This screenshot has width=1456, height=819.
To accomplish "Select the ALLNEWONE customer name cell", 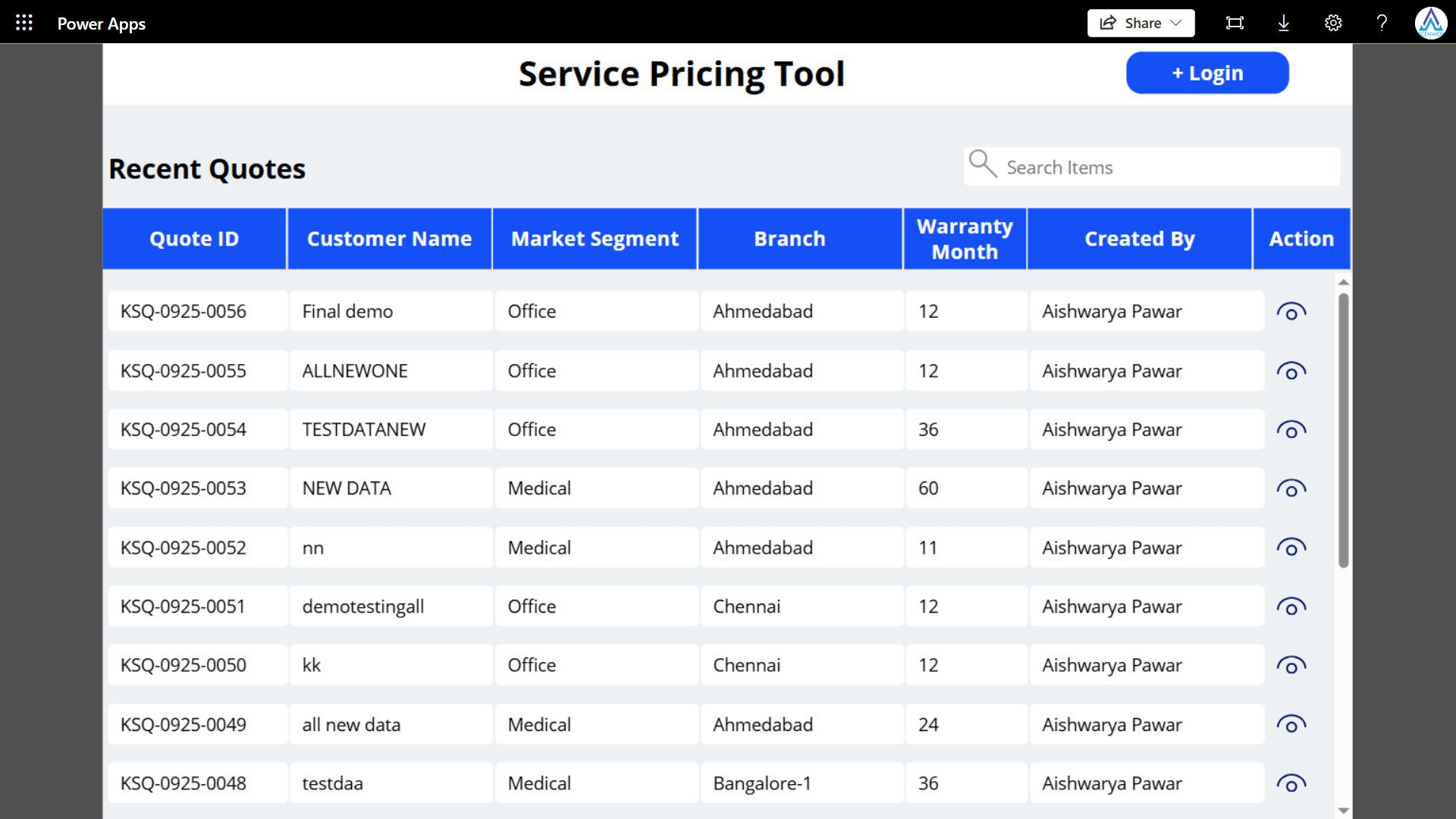I will 391,371.
